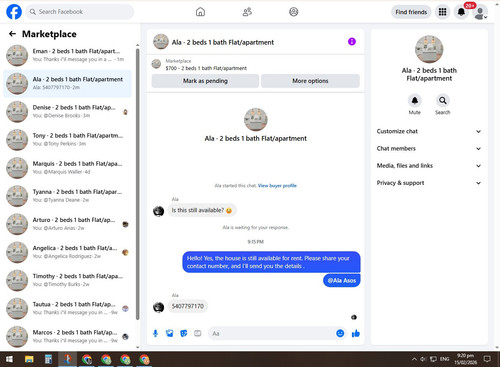Open Tyanna's apartment conversation

[x=67, y=196]
